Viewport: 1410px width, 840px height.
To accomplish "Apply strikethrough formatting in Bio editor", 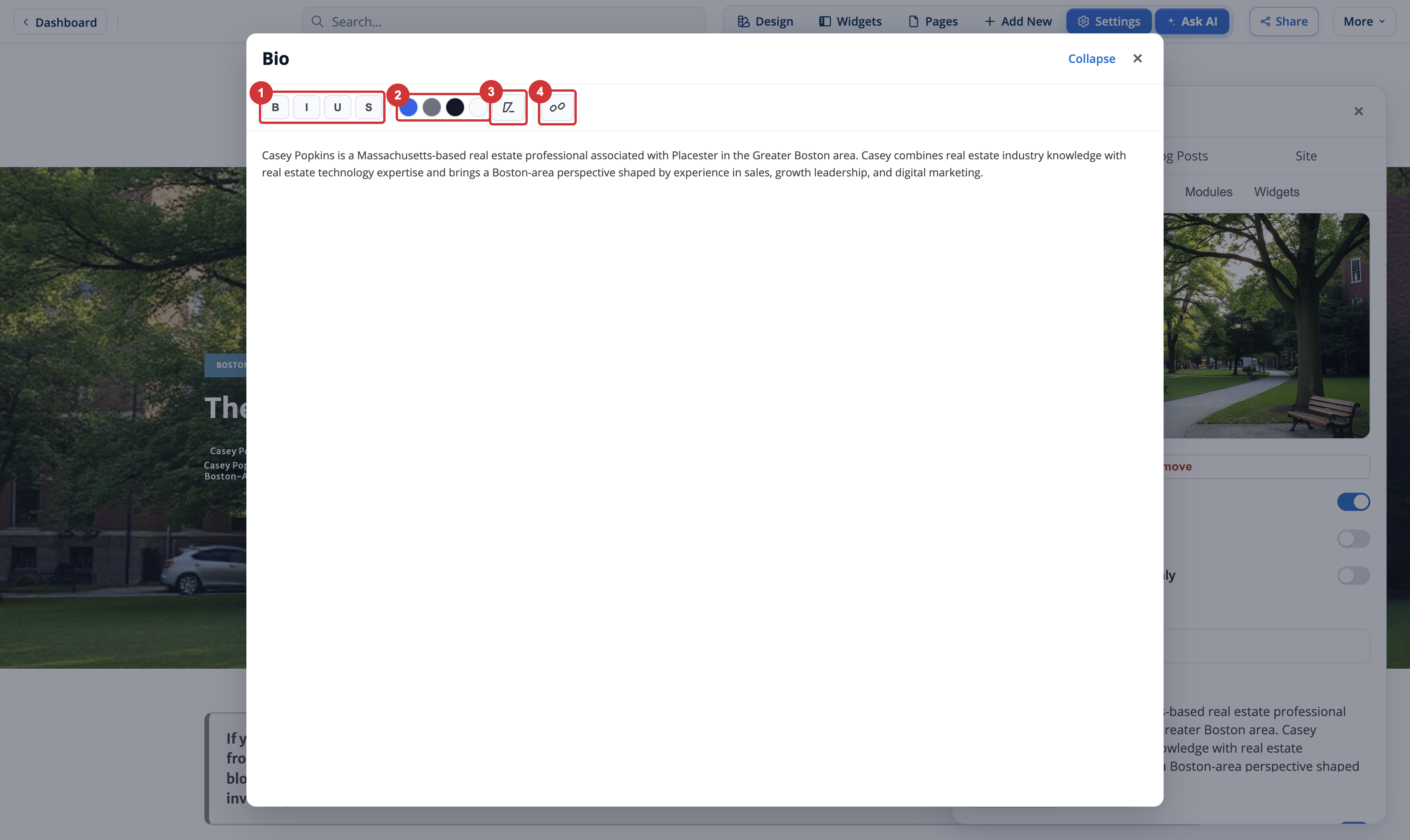I will pos(368,108).
